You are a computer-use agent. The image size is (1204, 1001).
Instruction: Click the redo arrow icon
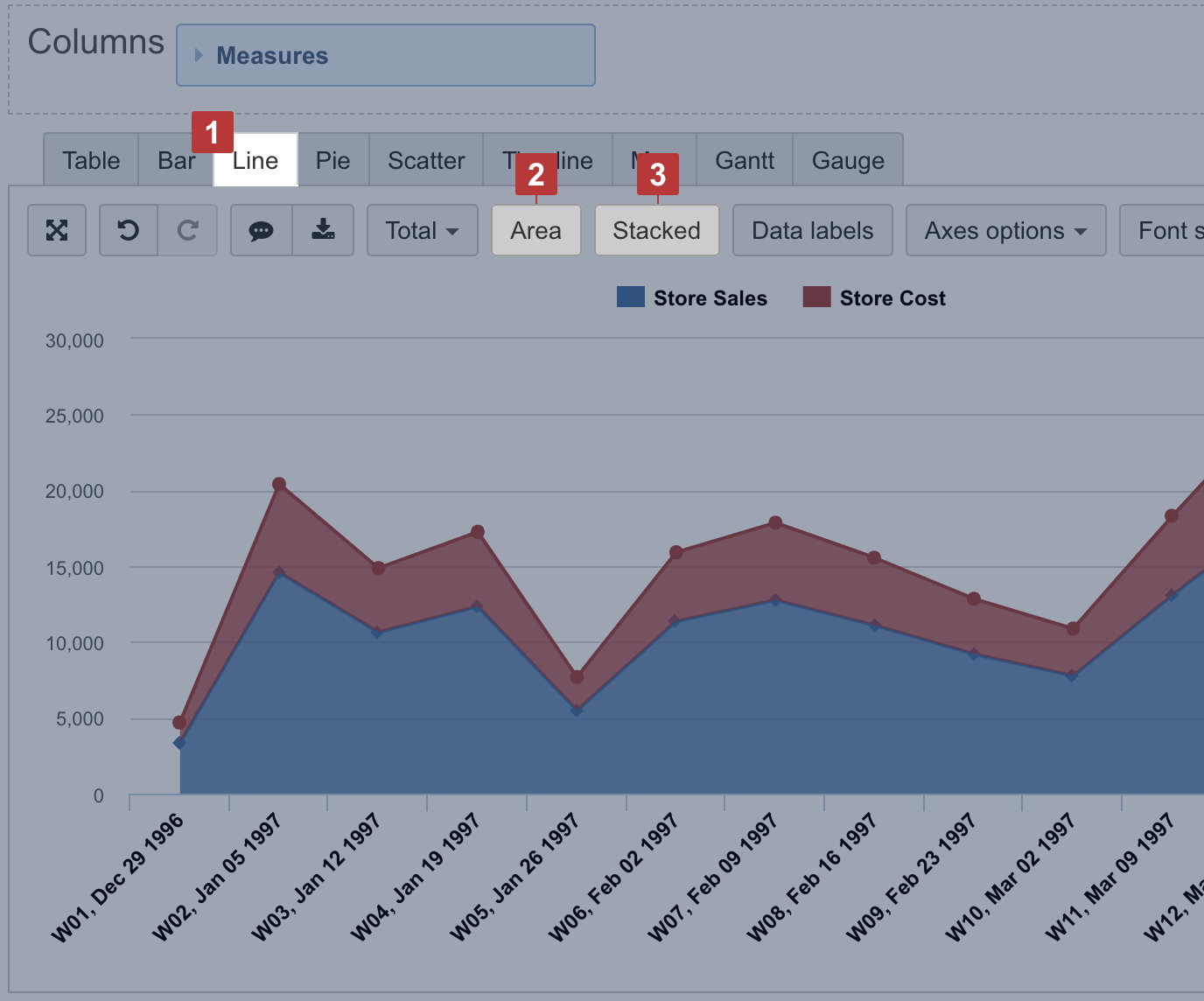[x=187, y=230]
